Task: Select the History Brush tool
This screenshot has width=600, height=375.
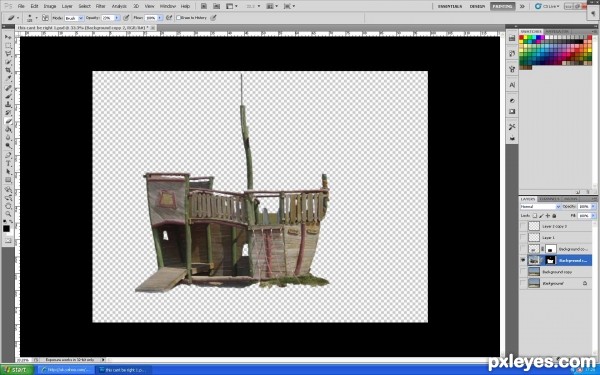Action: (x=8, y=113)
